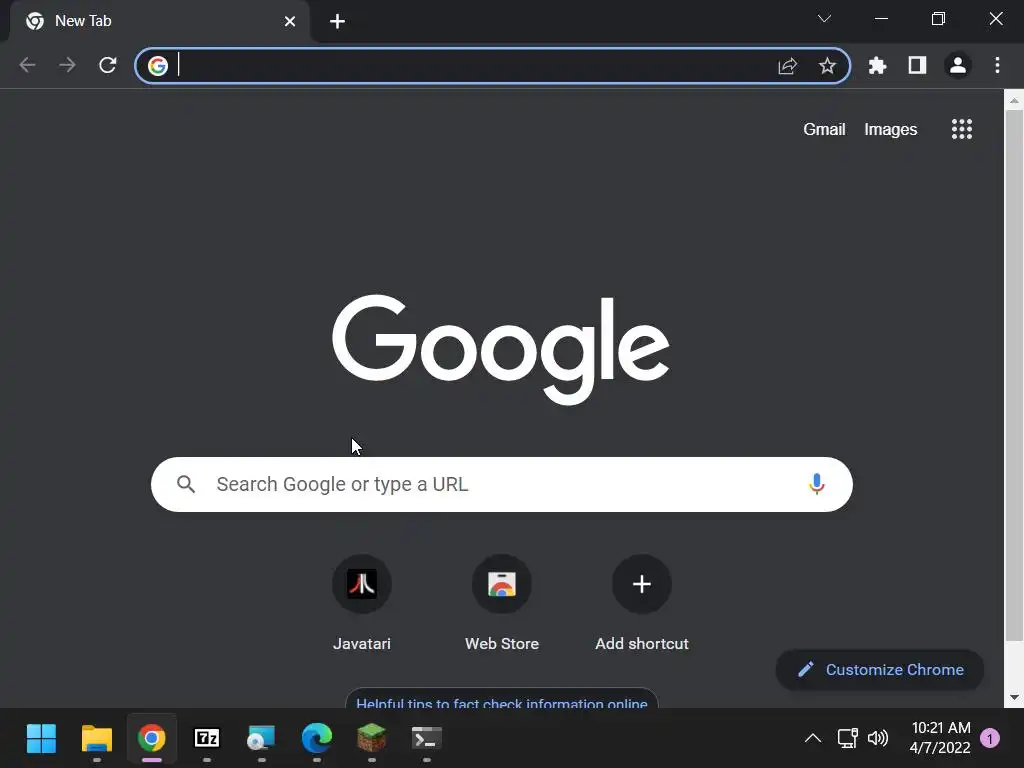Open the Javatari shortcut
Image resolution: width=1024 pixels, height=768 pixels.
click(362, 603)
